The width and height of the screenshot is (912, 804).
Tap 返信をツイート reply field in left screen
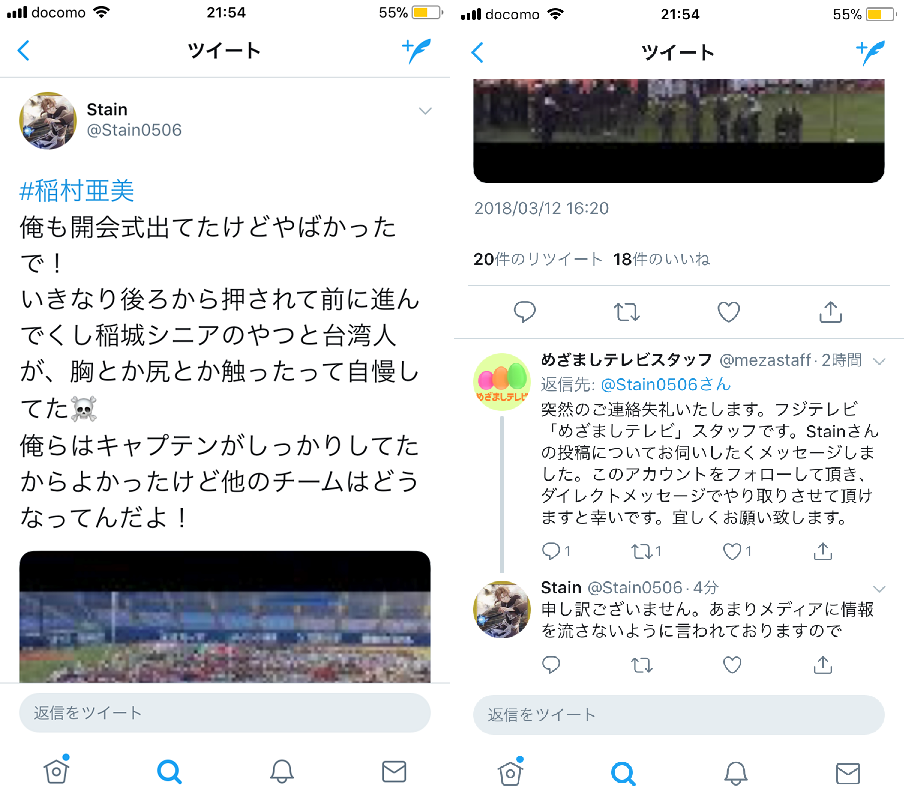point(225,713)
